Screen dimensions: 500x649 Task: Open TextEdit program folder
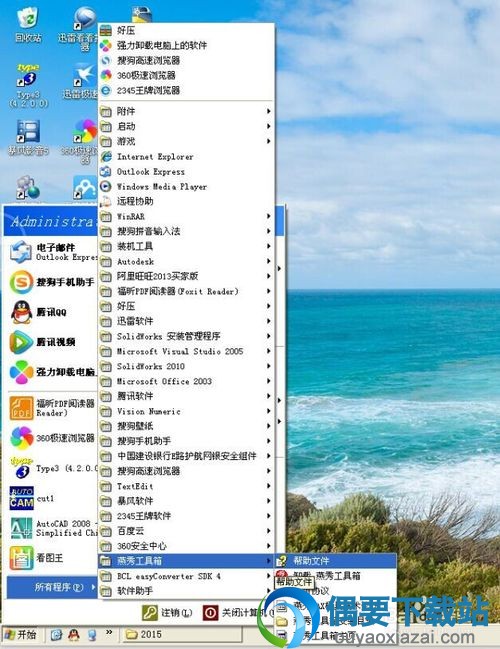pos(186,486)
